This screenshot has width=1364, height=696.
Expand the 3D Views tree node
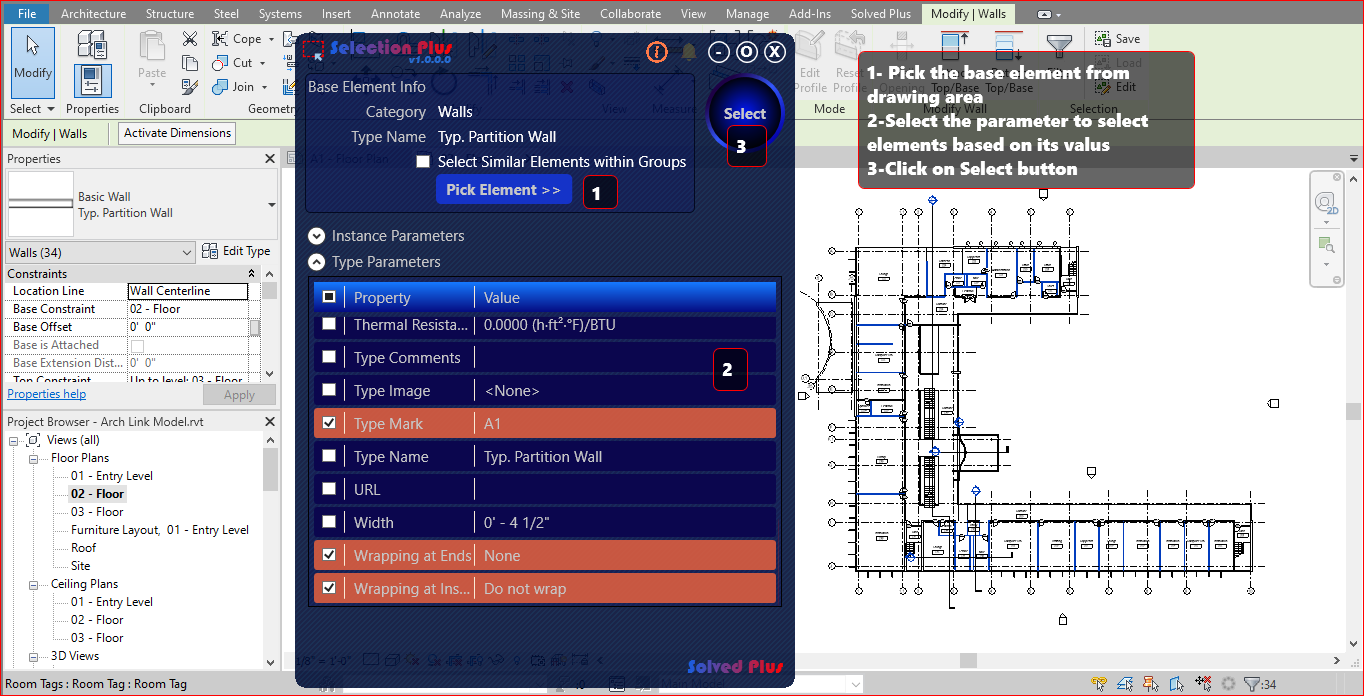pos(33,656)
